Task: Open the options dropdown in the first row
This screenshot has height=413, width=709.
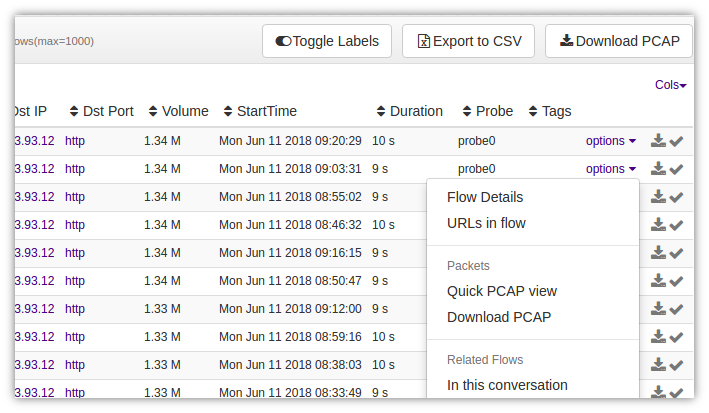Action: (x=611, y=141)
